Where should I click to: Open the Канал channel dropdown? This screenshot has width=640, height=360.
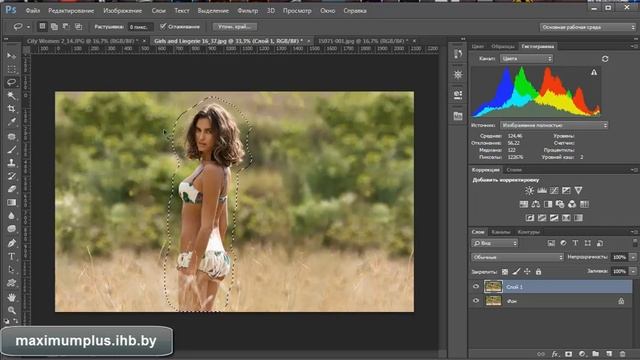pyautogui.click(x=526, y=59)
